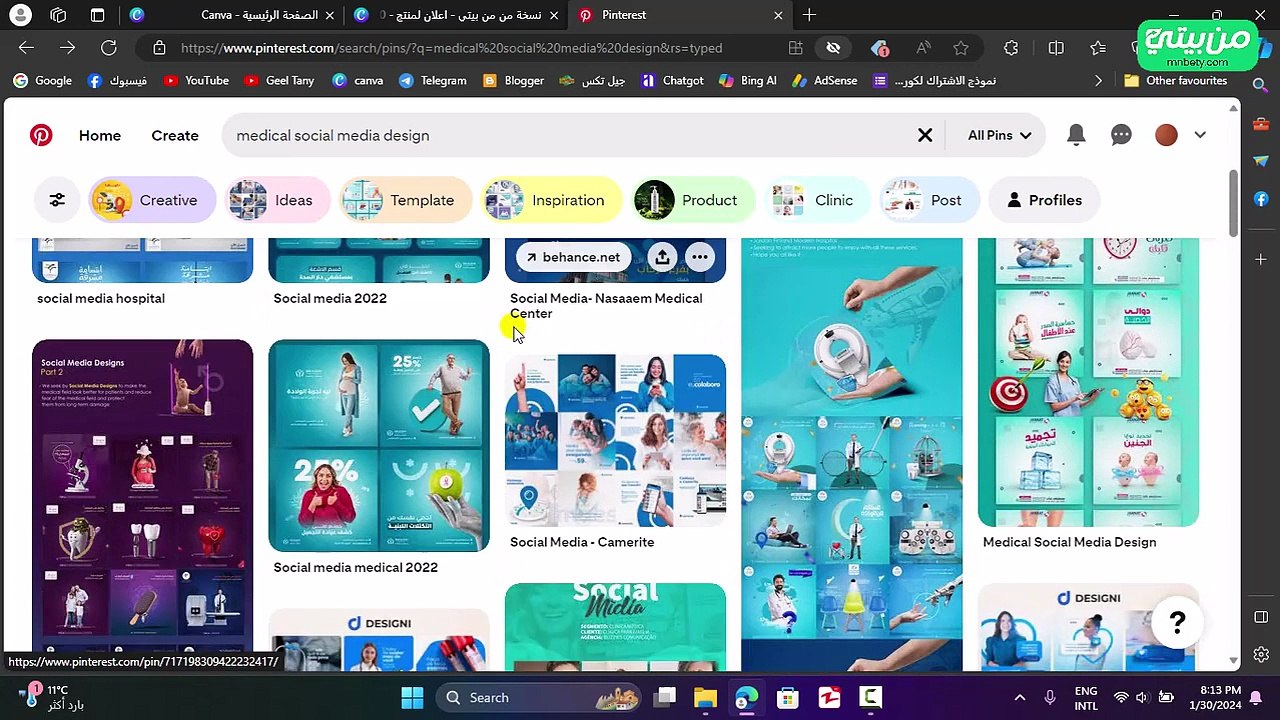Select the Product filter chip
Image resolution: width=1280 pixels, height=720 pixels.
[692, 200]
